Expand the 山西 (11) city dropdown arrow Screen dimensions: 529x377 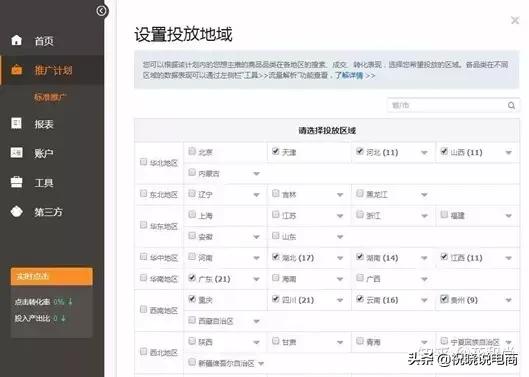click(508, 153)
